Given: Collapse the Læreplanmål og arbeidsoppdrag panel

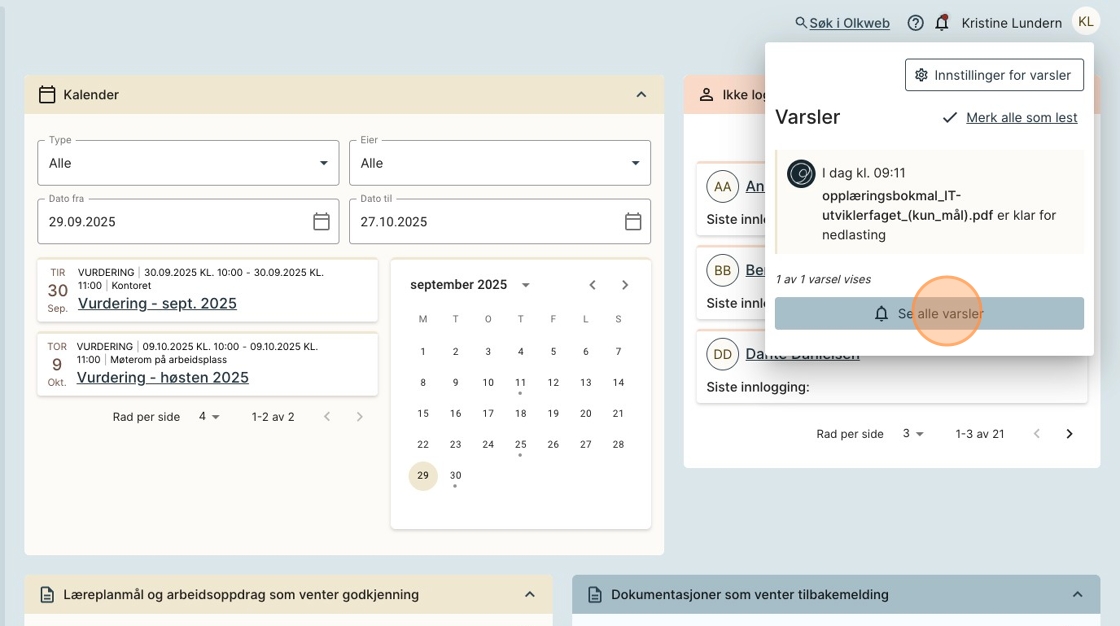Looking at the screenshot, I should coord(530,595).
